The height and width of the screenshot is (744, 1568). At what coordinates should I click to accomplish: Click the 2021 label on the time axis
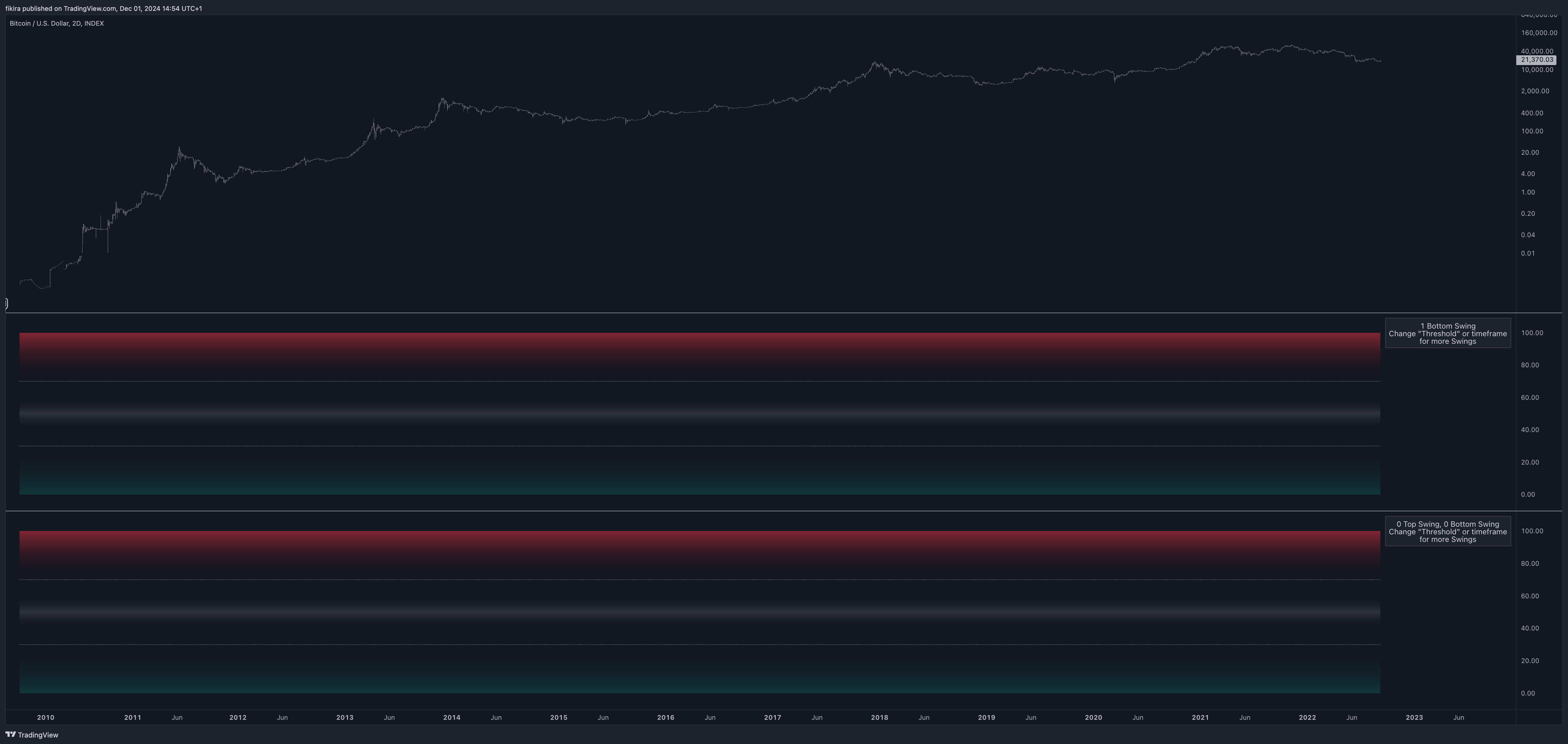coord(1200,718)
